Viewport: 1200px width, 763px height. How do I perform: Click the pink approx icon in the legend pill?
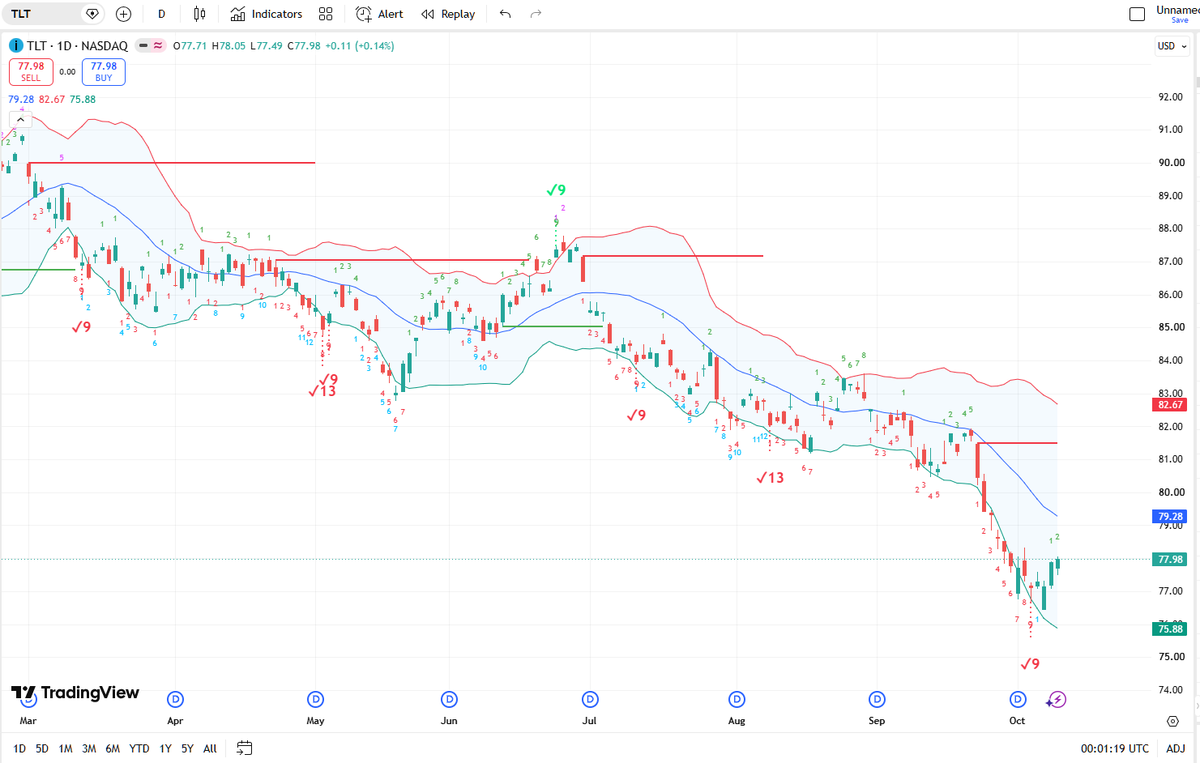[x=158, y=45]
